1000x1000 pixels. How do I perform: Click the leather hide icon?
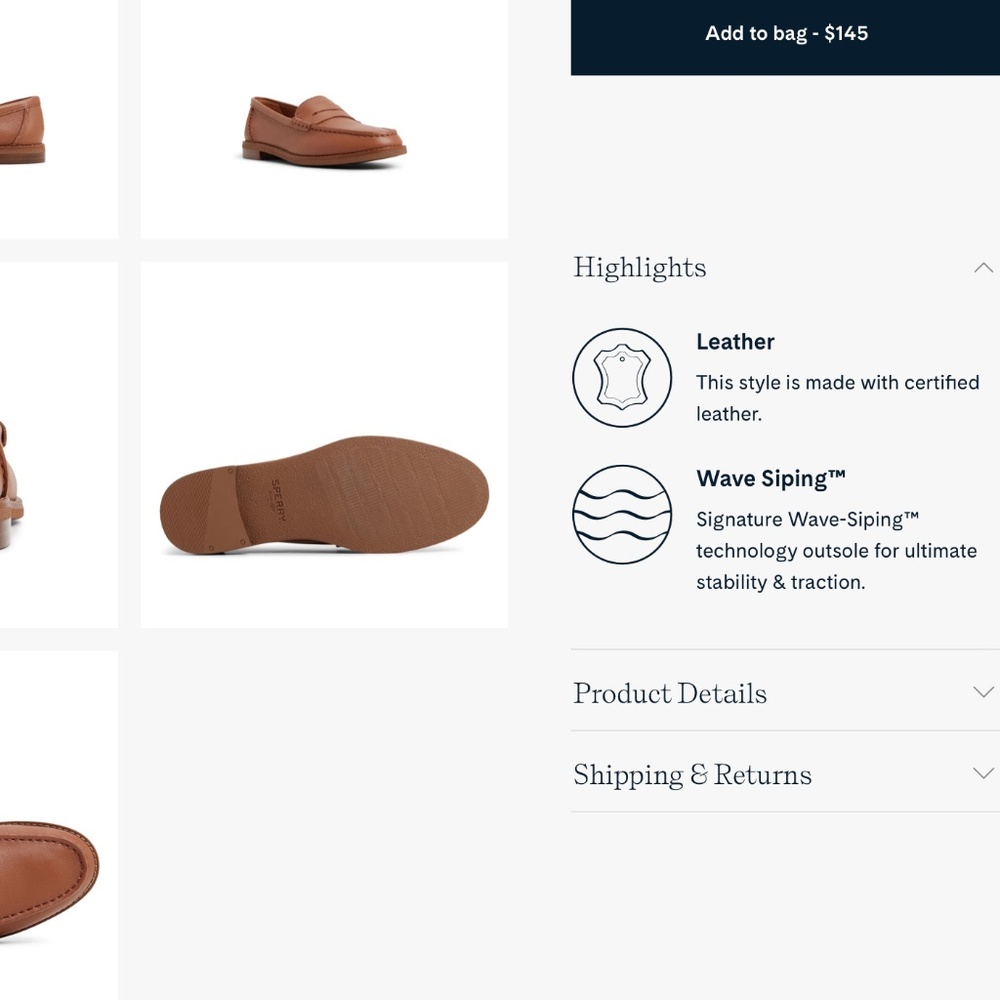[622, 378]
